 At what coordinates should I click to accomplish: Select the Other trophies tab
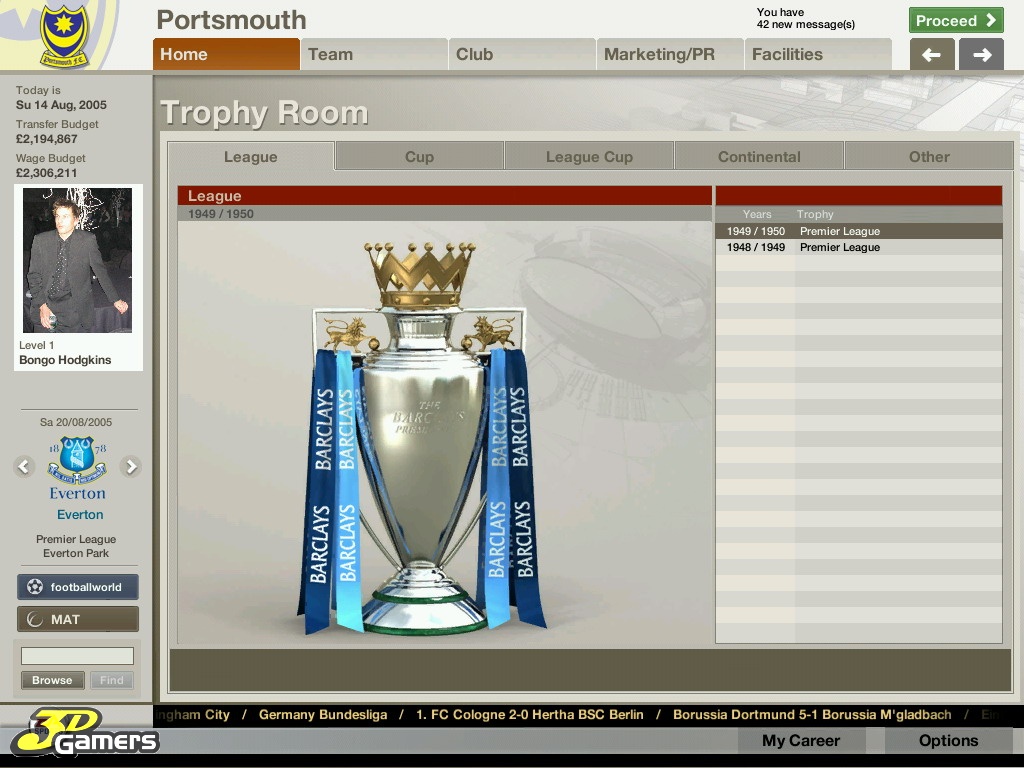pyautogui.click(x=929, y=157)
